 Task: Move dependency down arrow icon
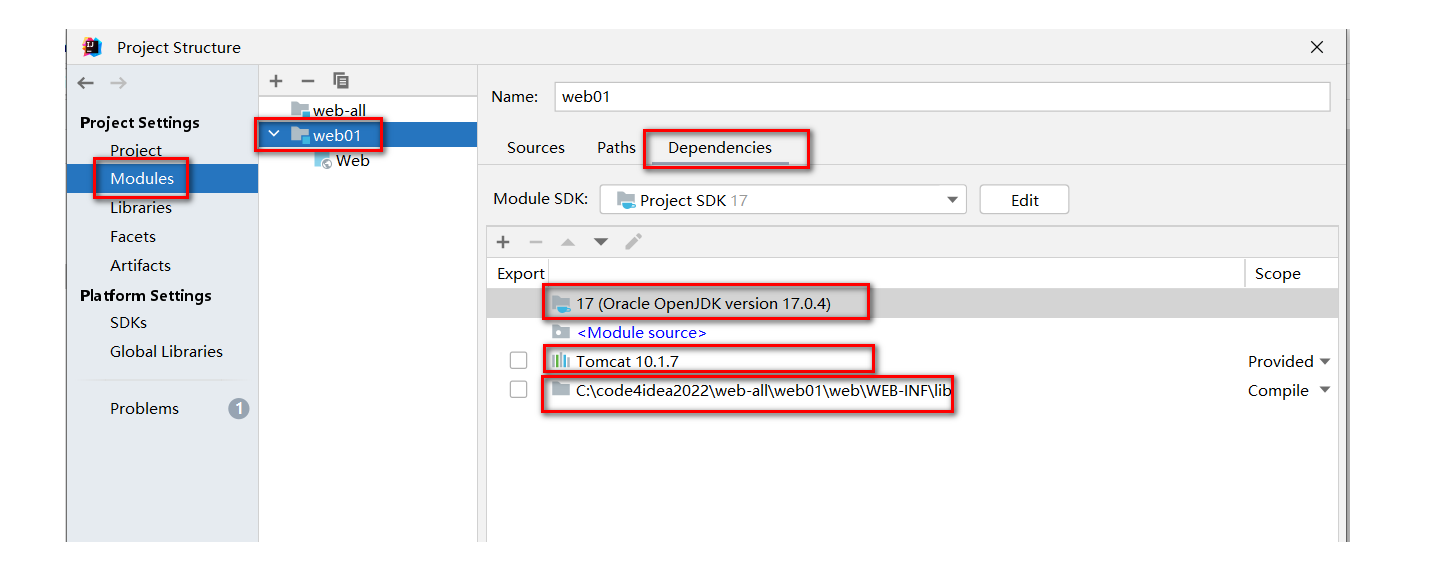[x=600, y=242]
